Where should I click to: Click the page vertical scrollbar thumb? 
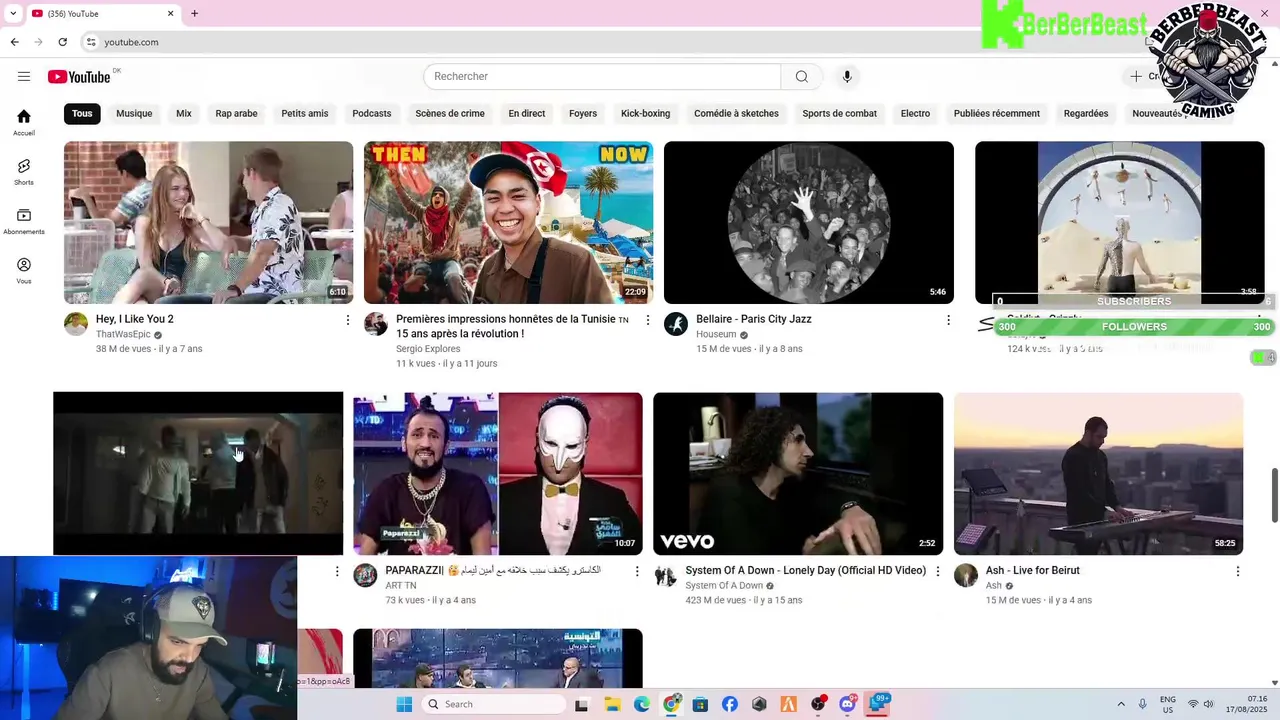coord(1274,494)
